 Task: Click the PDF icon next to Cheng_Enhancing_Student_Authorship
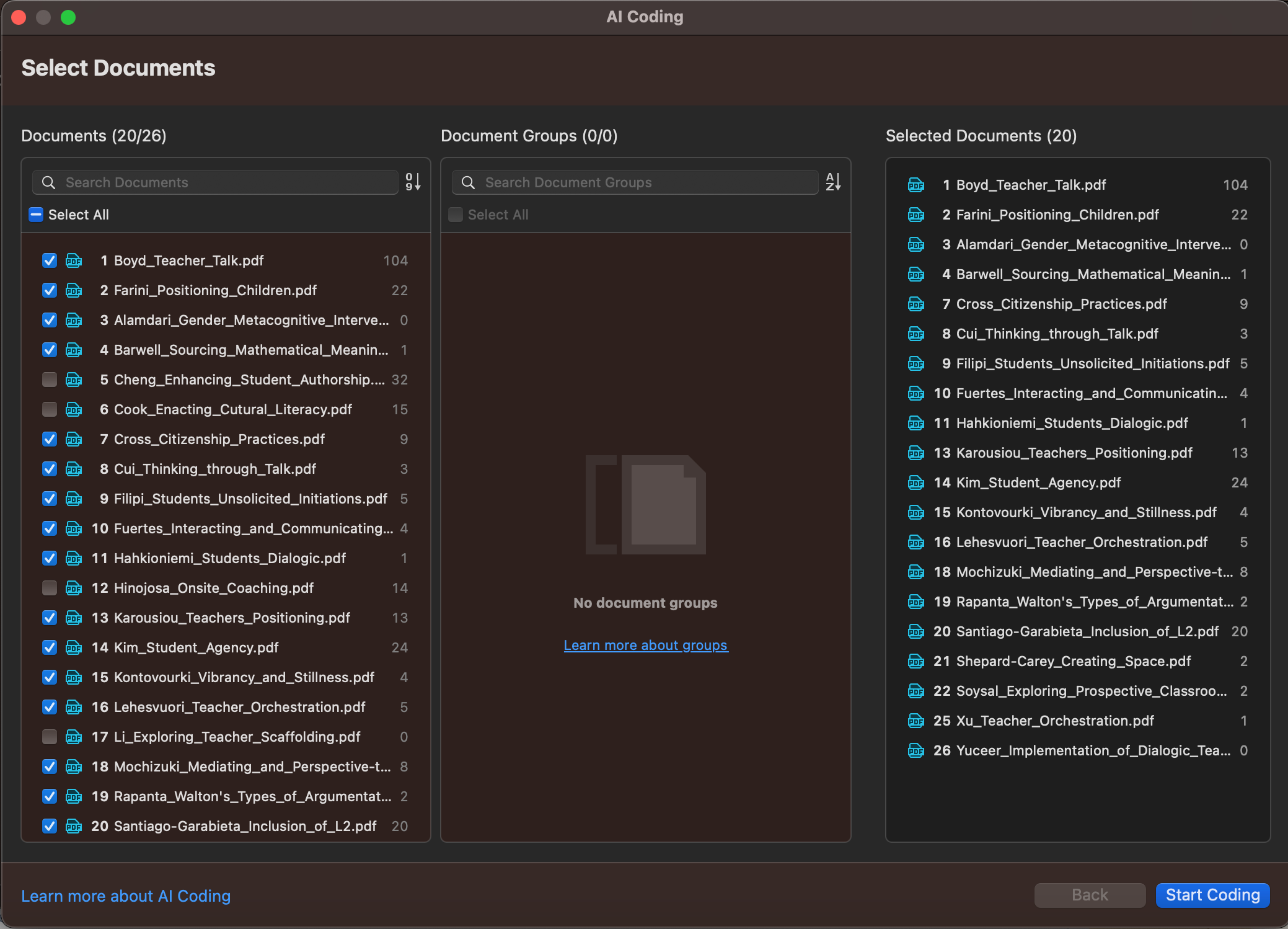pyautogui.click(x=74, y=380)
